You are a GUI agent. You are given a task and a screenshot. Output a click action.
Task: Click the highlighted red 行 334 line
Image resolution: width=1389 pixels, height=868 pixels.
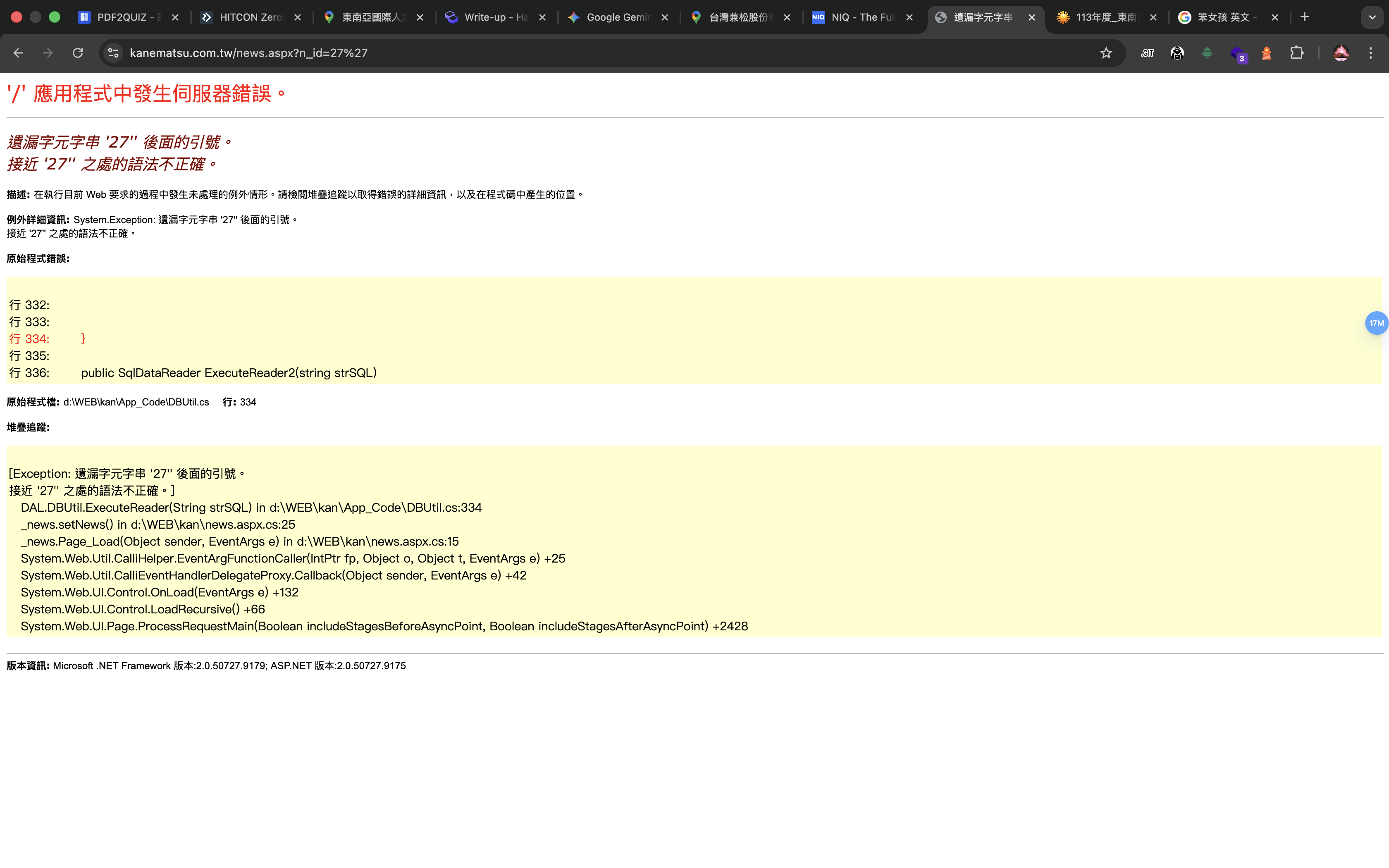point(48,339)
